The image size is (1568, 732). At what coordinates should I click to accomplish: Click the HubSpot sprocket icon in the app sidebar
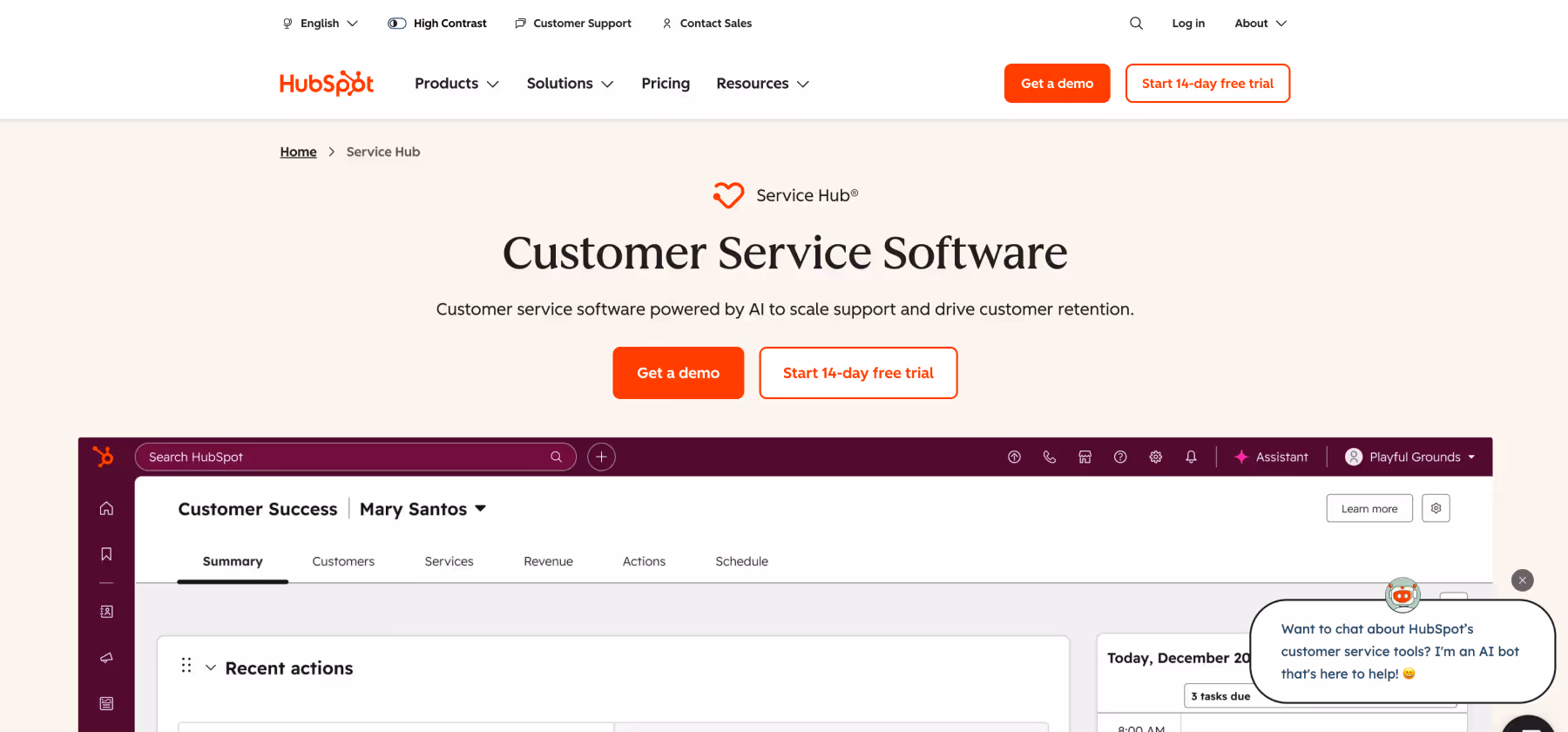coord(104,457)
